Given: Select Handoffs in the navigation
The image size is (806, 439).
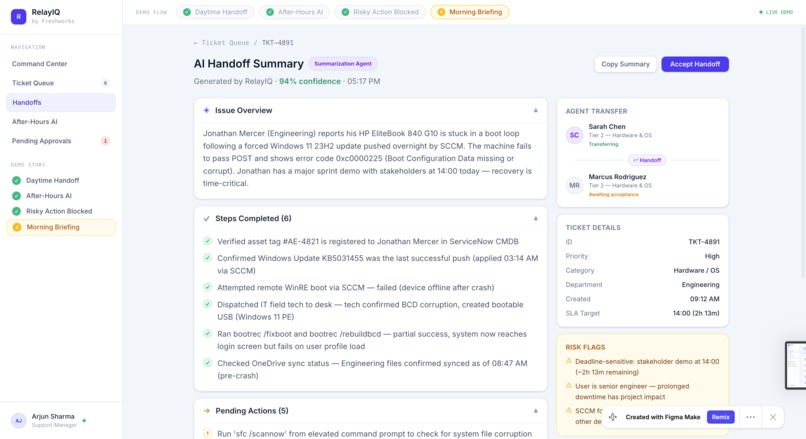Looking at the screenshot, I should [61, 102].
